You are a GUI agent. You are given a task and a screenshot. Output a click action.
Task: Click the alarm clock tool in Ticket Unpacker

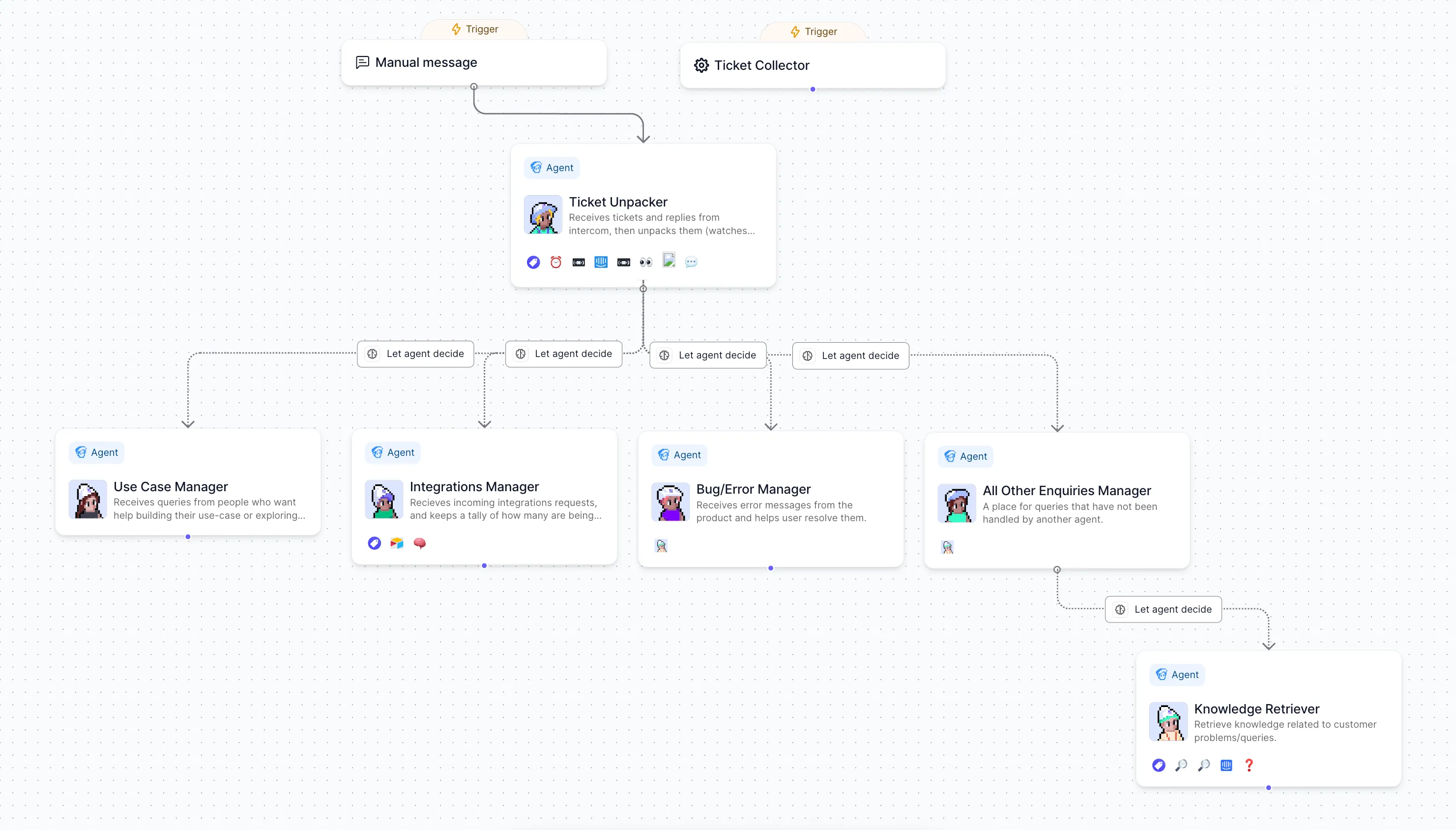(x=555, y=262)
